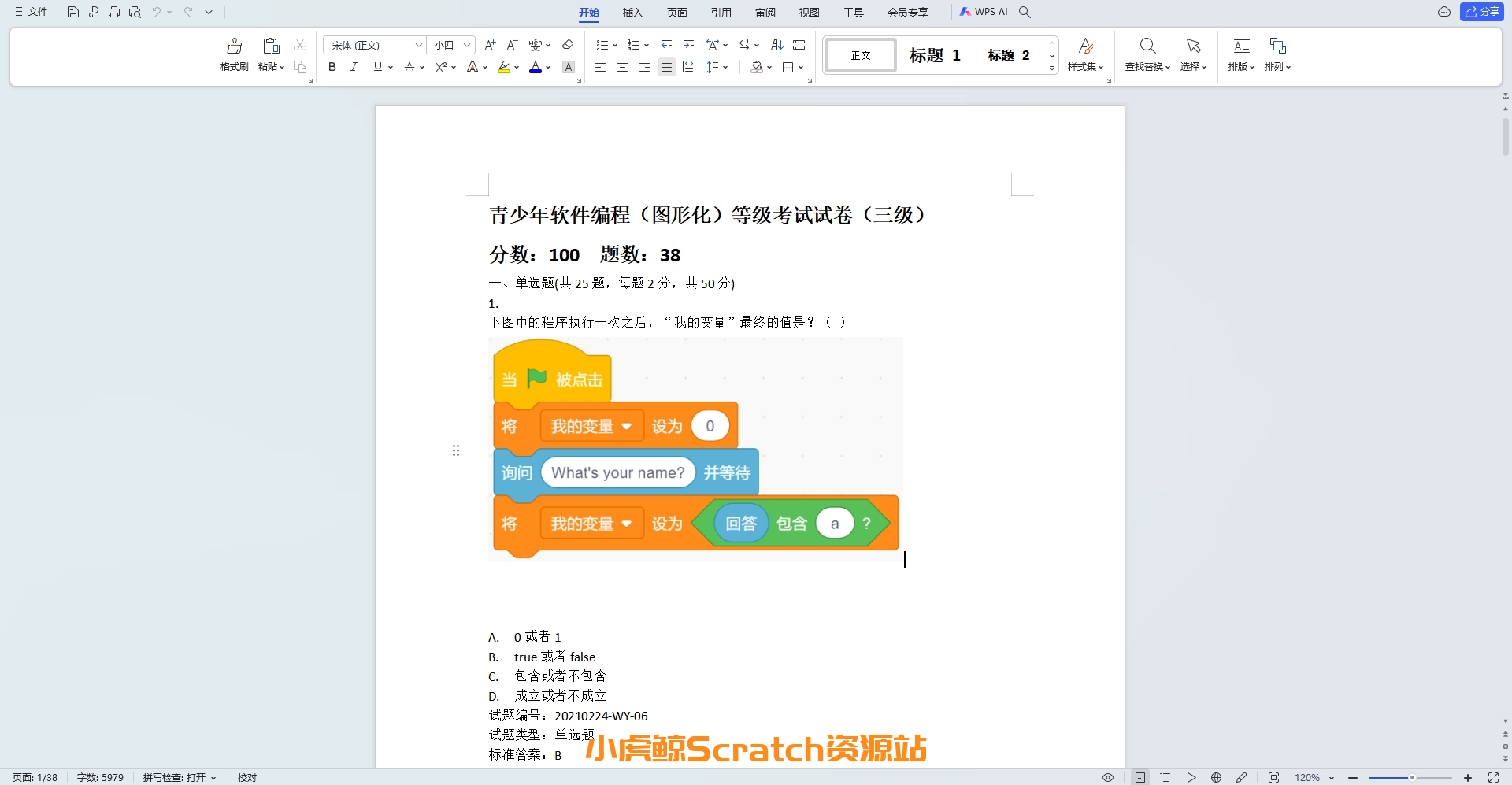Switch to the 视图 View tab

click(809, 13)
